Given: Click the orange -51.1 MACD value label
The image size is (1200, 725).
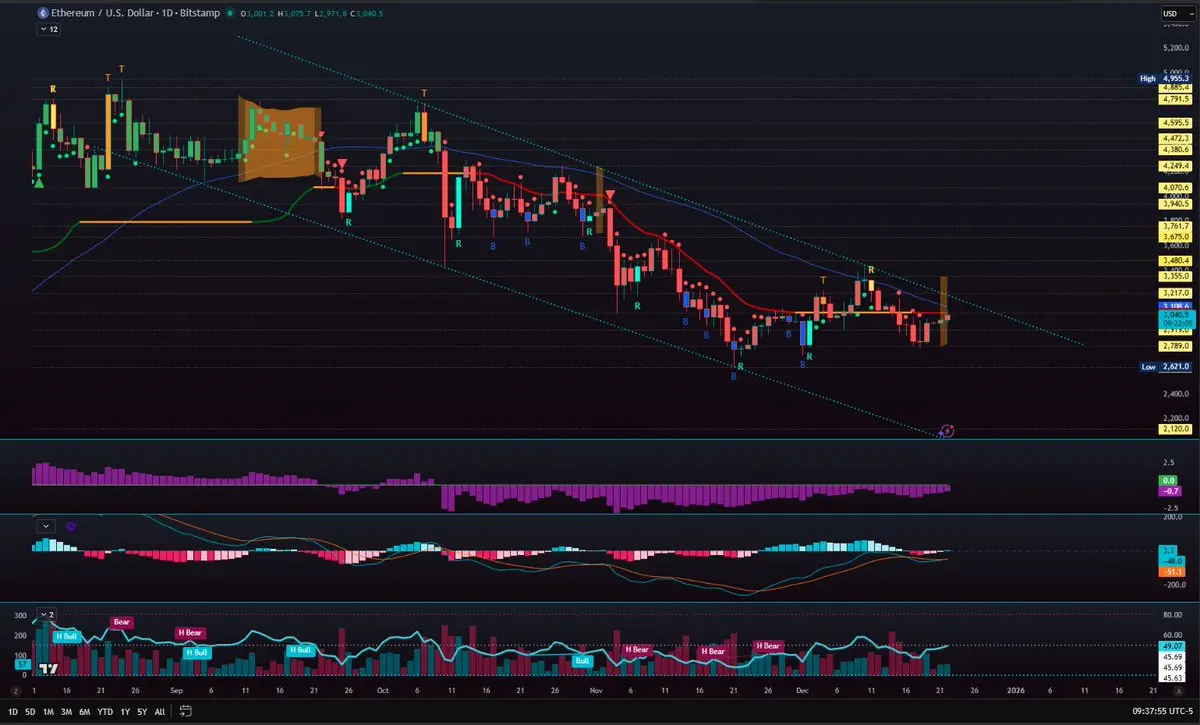Looking at the screenshot, I should click(x=1170, y=571).
